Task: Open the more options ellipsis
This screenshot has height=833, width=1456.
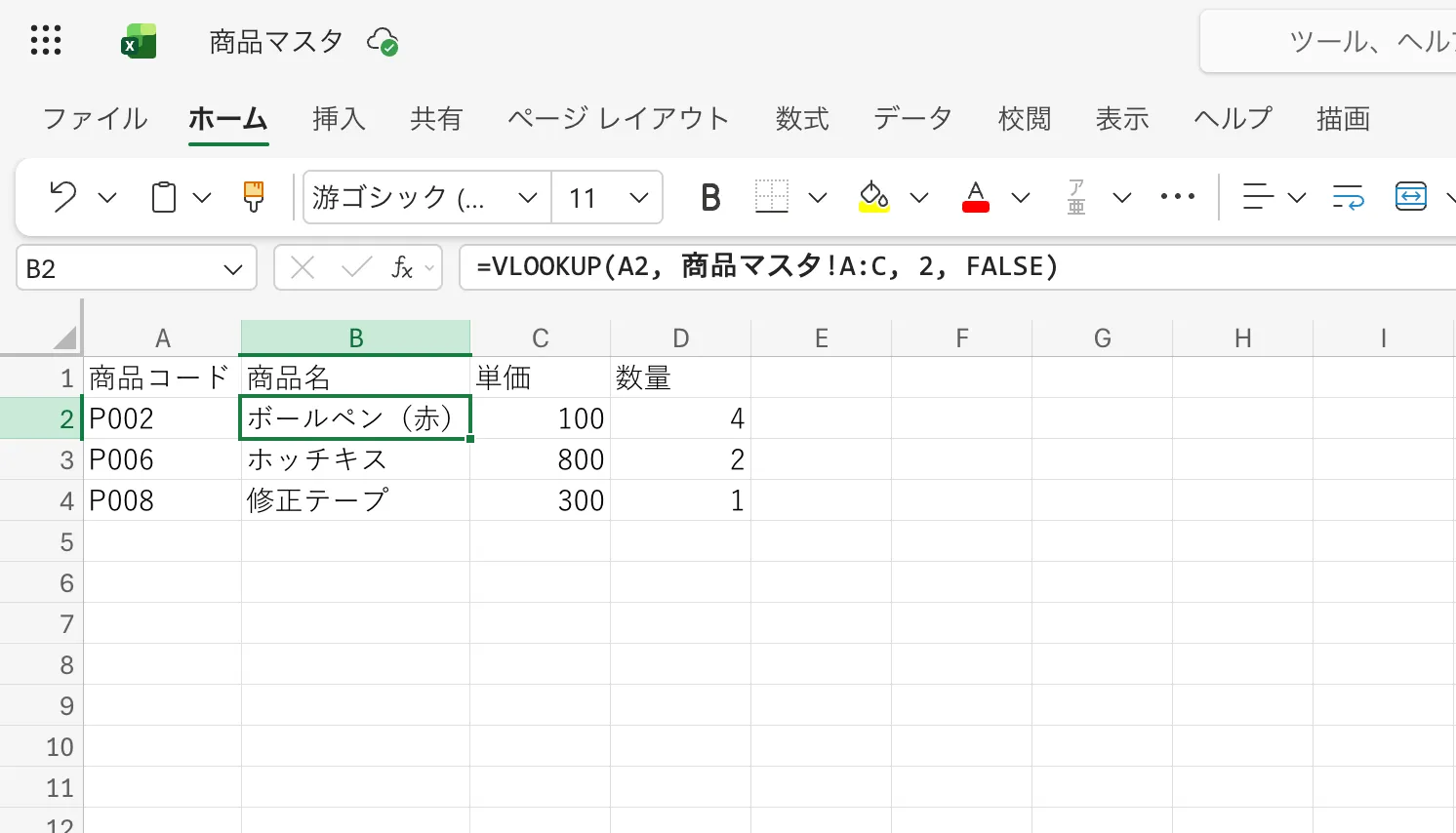Action: [1178, 197]
